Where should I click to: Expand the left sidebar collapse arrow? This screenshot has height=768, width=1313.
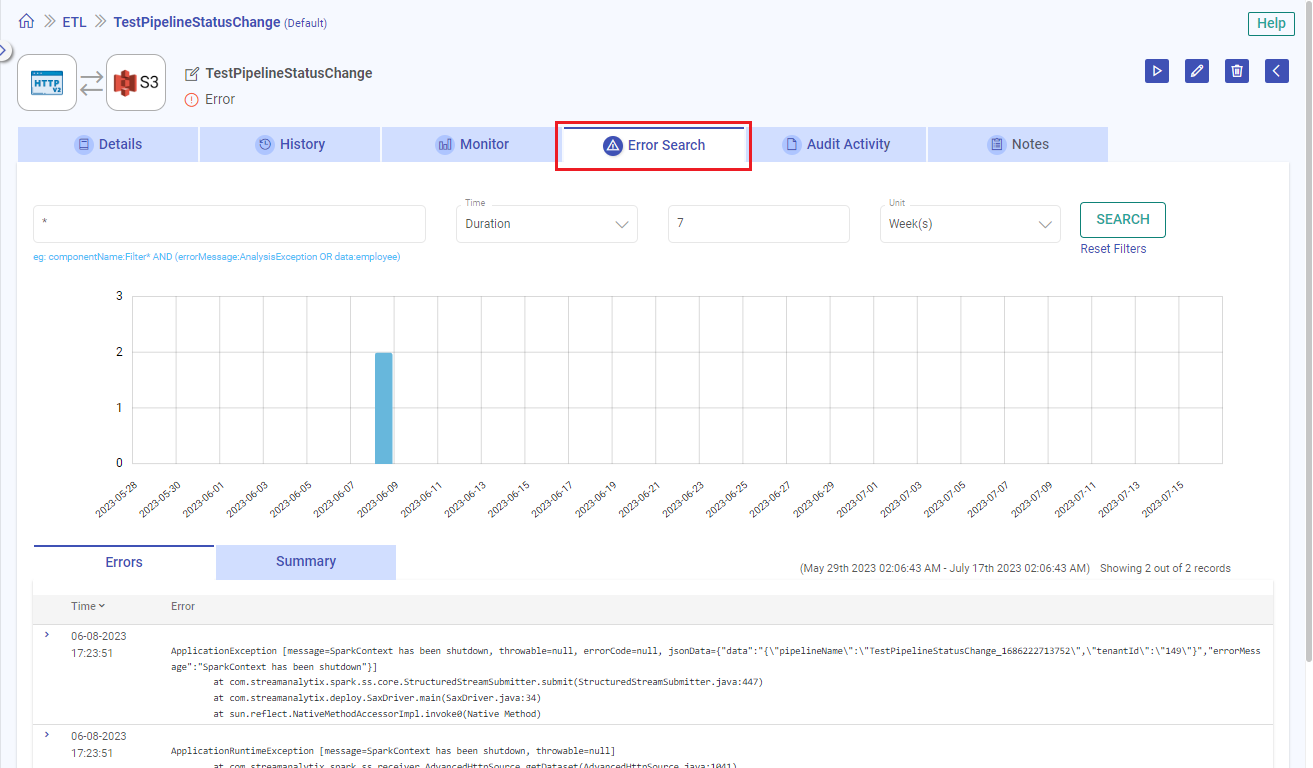coord(4,50)
